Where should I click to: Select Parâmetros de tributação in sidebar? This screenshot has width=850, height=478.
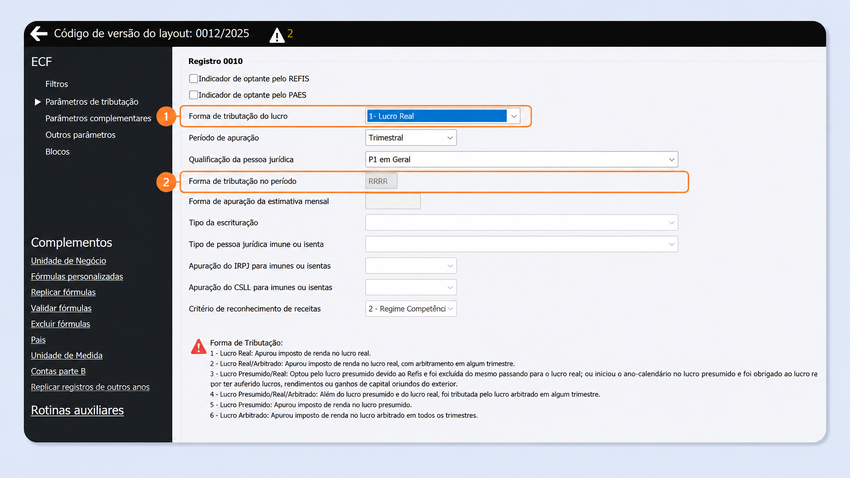[x=92, y=102]
